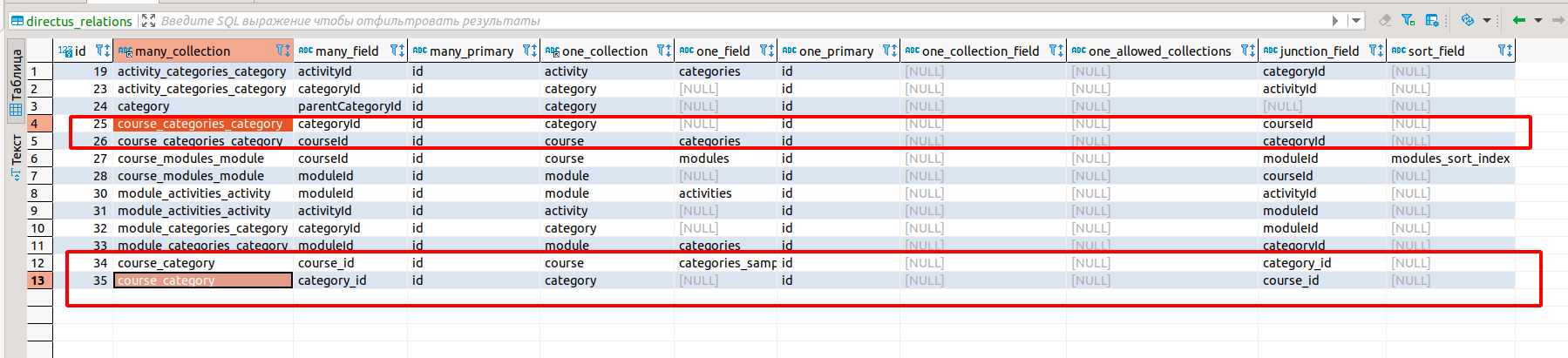Click the eraser icon to remove filters
1568x358 pixels.
tap(1384, 20)
